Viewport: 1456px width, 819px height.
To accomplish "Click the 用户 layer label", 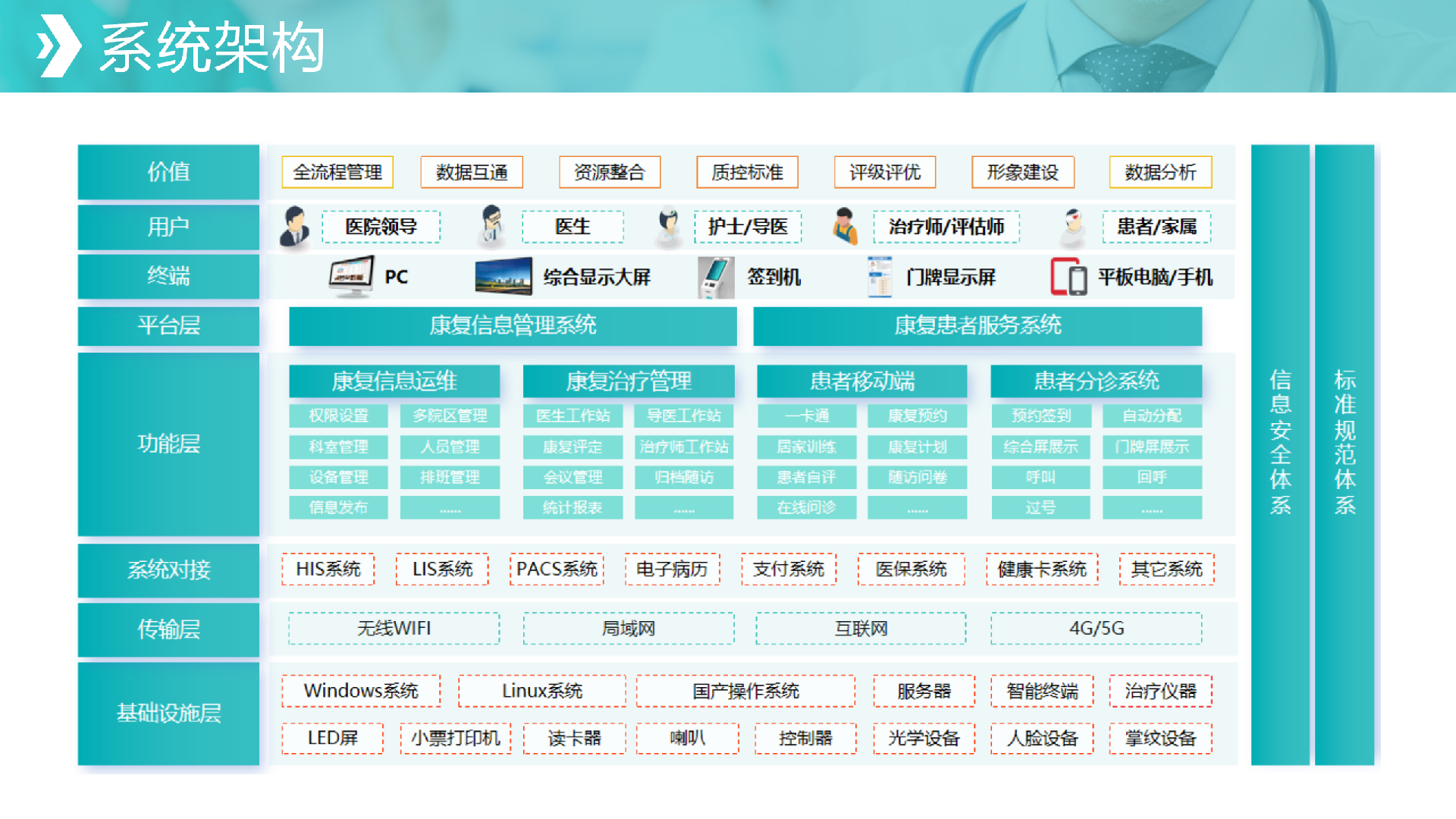I will [x=168, y=227].
